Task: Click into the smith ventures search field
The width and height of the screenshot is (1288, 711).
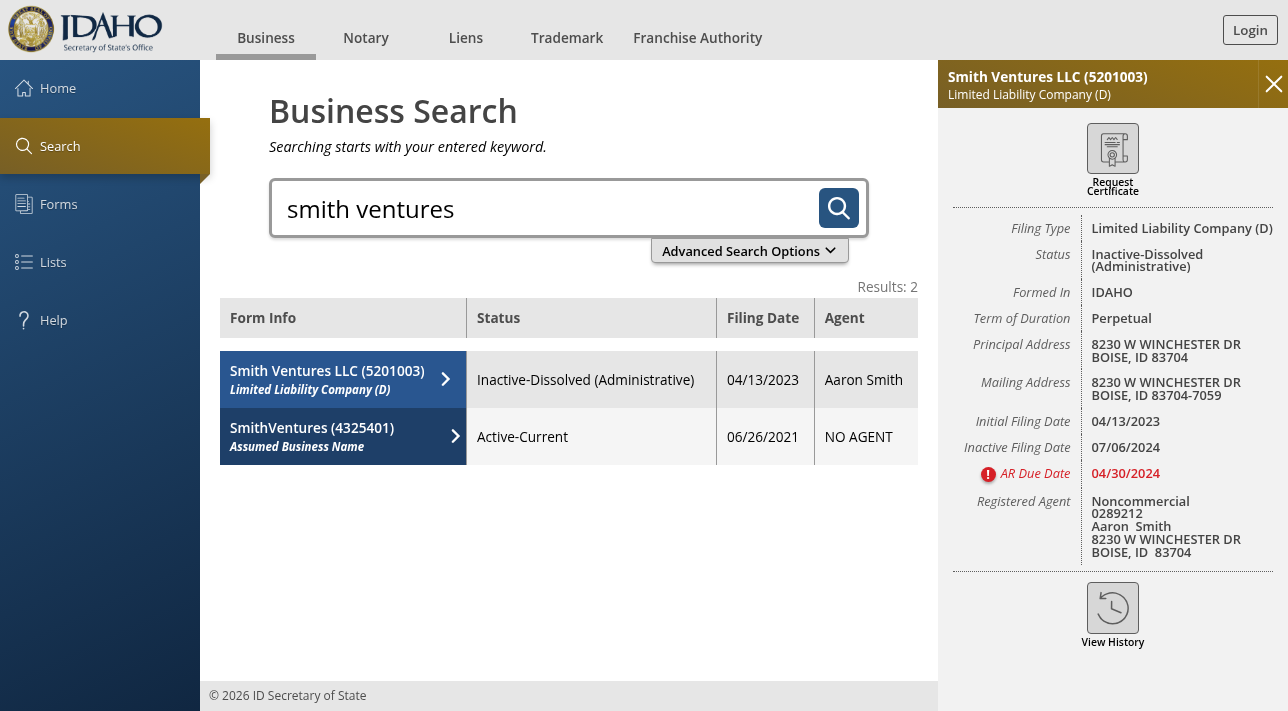Action: pos(545,209)
